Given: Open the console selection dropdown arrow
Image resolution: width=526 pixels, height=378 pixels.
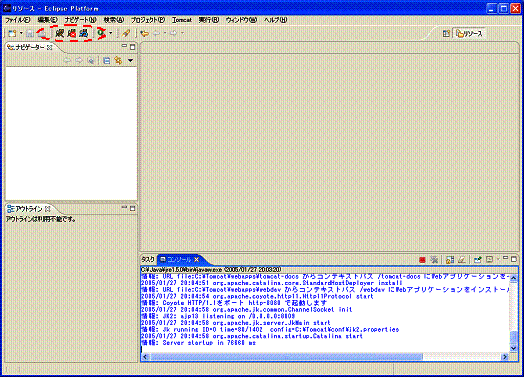Looking at the screenshot, I should coord(498,259).
